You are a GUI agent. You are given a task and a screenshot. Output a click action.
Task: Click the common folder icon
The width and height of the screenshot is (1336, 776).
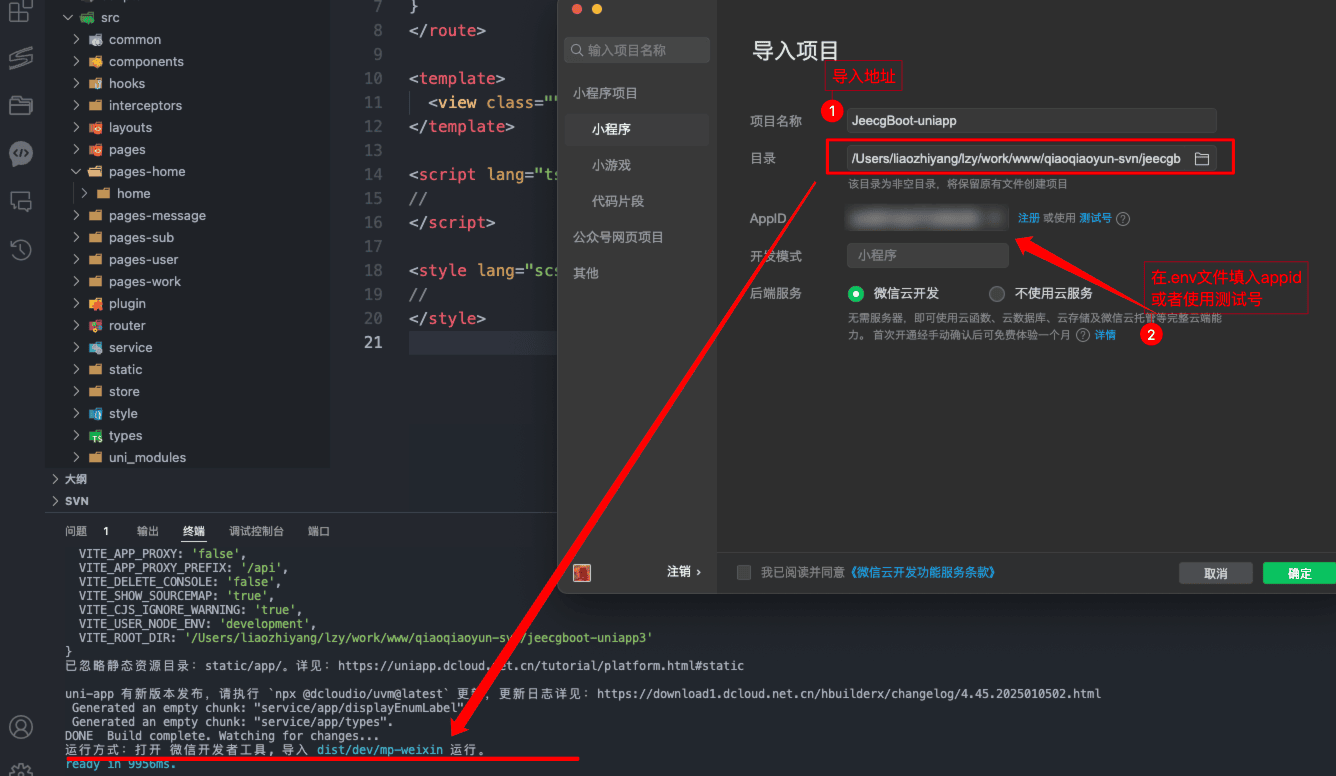tap(96, 40)
